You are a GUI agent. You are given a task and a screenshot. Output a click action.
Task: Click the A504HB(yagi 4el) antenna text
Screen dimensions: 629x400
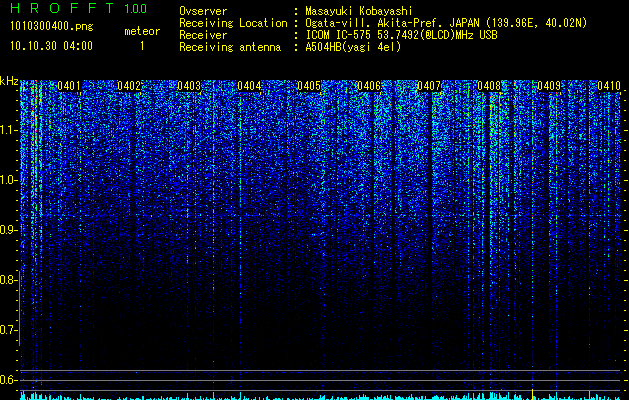click(353, 47)
